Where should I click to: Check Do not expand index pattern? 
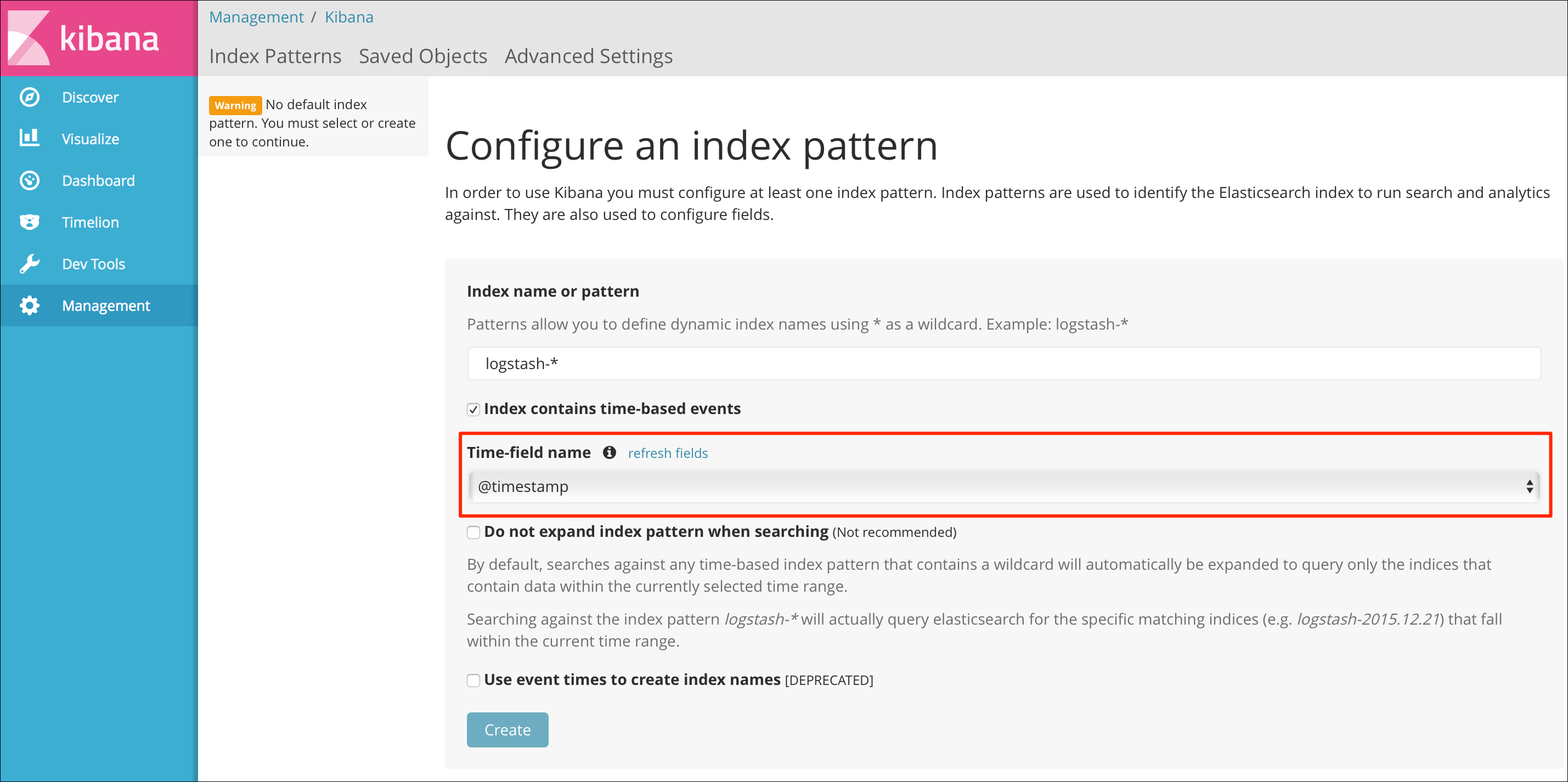pyautogui.click(x=473, y=532)
